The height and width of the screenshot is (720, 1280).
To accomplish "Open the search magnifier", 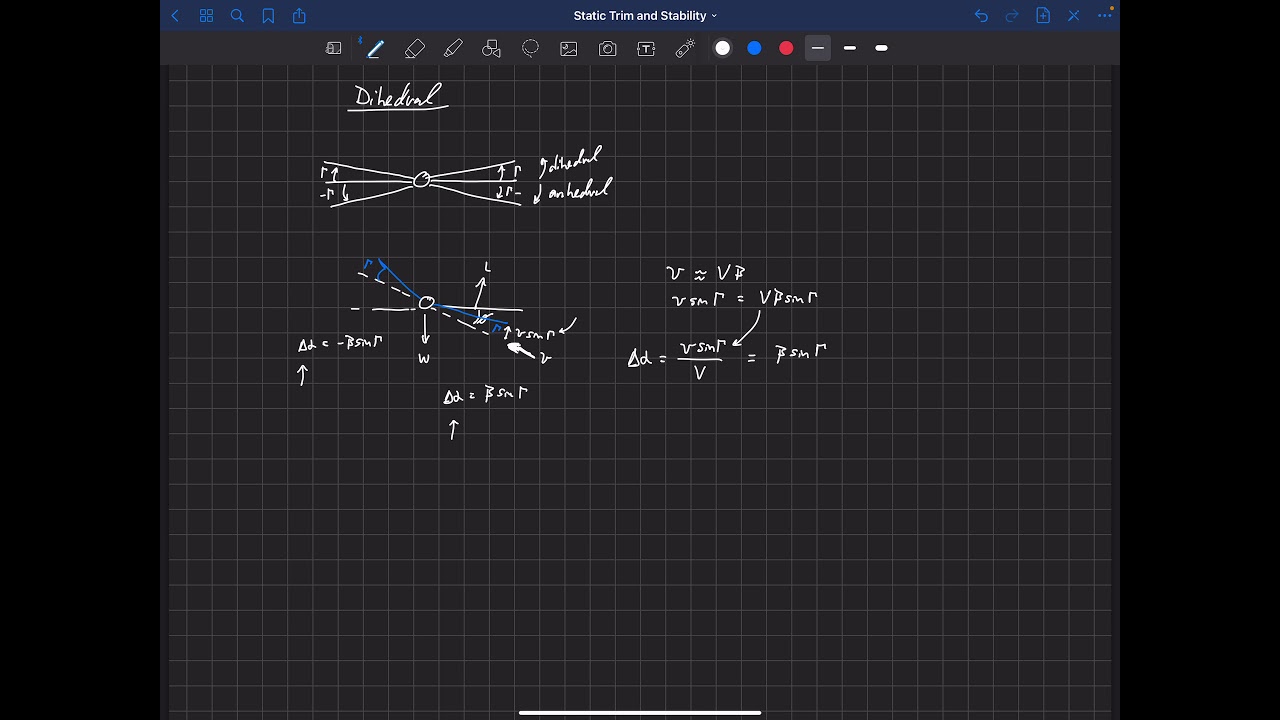I will [237, 16].
